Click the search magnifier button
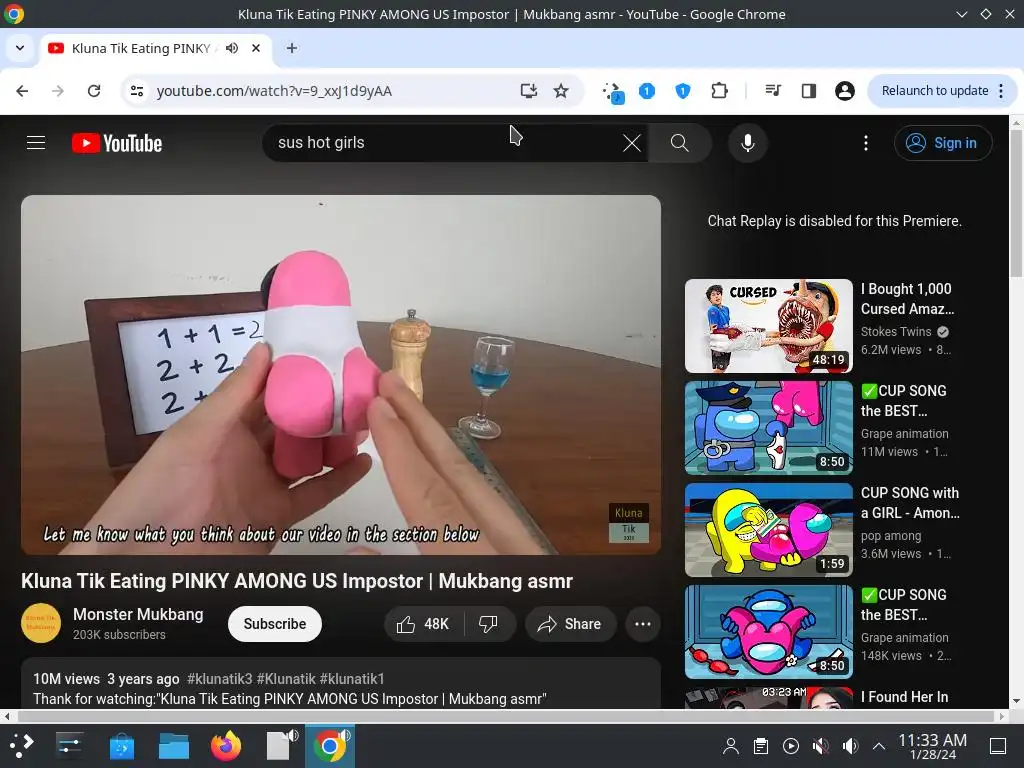This screenshot has height=768, width=1024. click(x=680, y=142)
